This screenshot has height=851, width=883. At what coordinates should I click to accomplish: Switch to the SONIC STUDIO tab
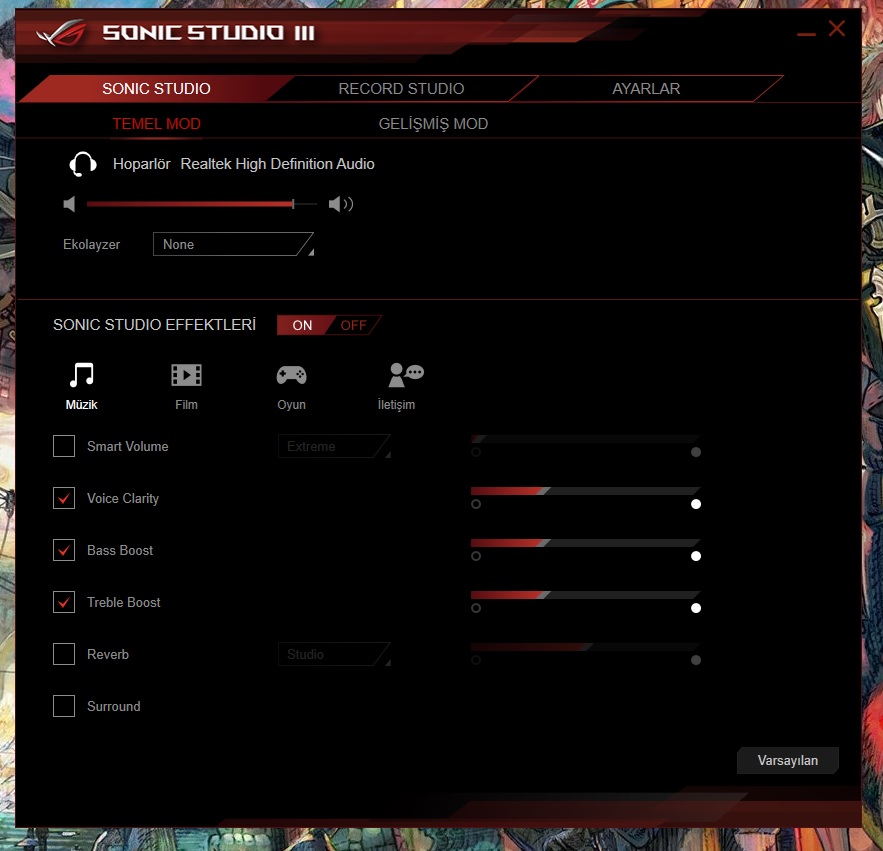pyautogui.click(x=156, y=88)
